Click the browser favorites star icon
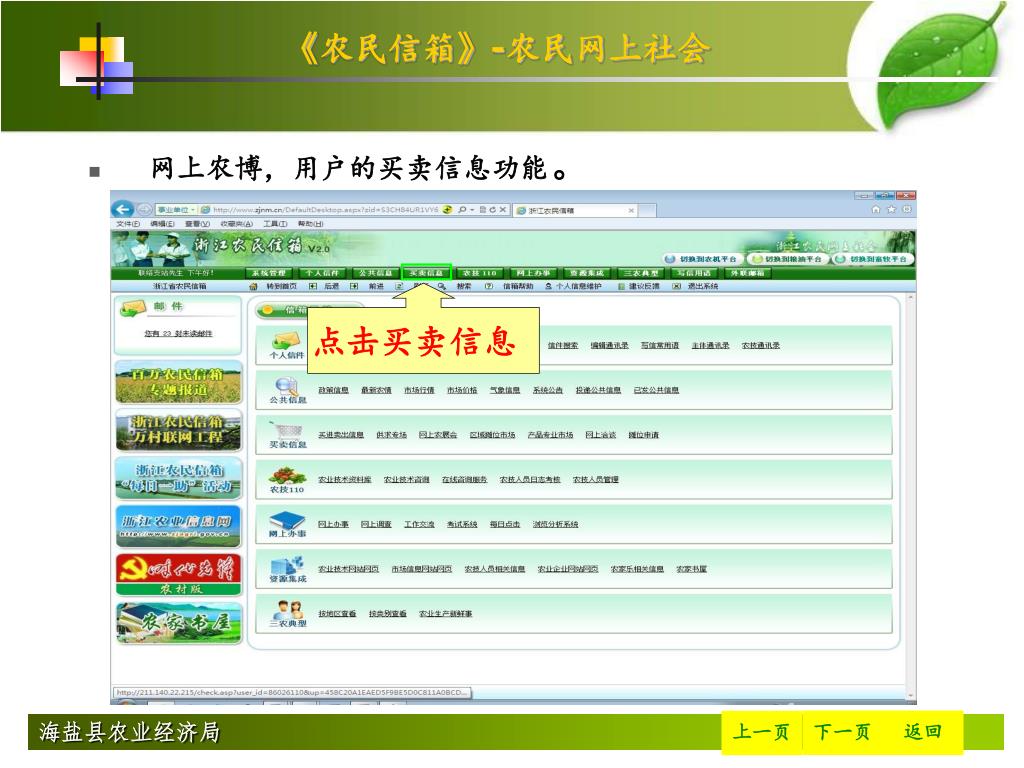Image resolution: width=1024 pixels, height=768 pixels. (x=891, y=210)
